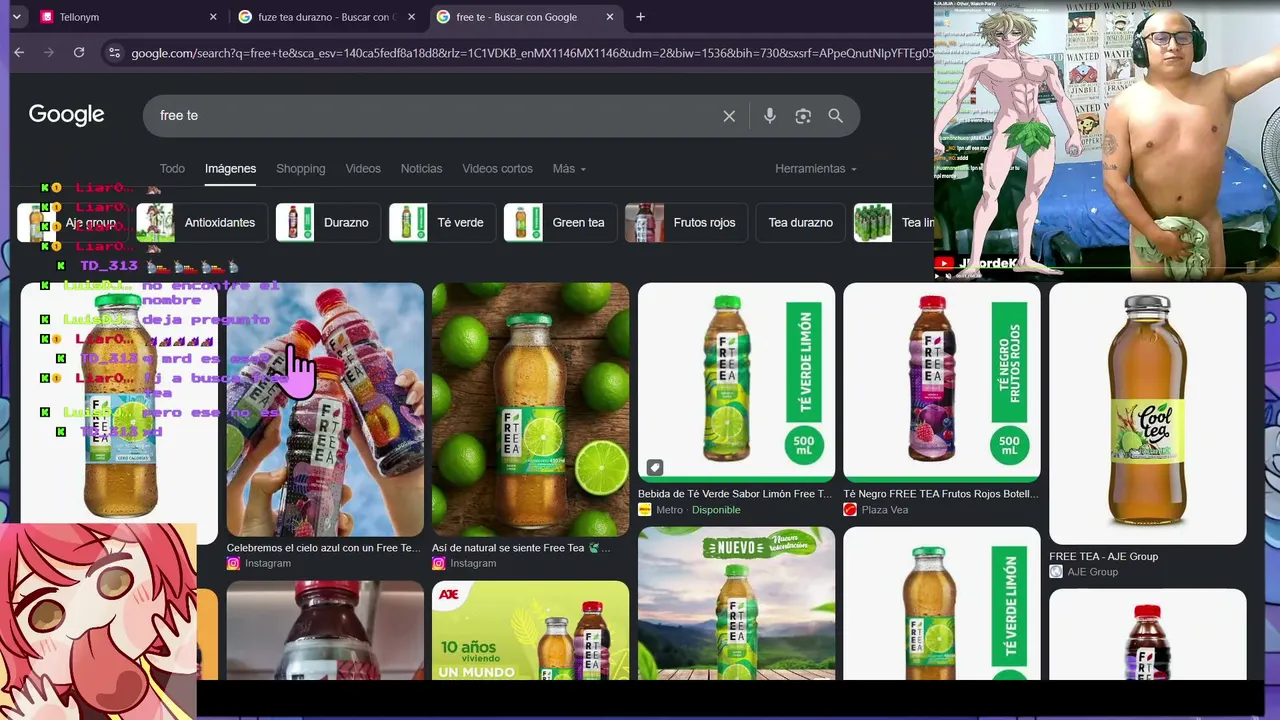The height and width of the screenshot is (720, 1280).
Task: Apply the Tea durazno filter chip
Action: tap(800, 223)
